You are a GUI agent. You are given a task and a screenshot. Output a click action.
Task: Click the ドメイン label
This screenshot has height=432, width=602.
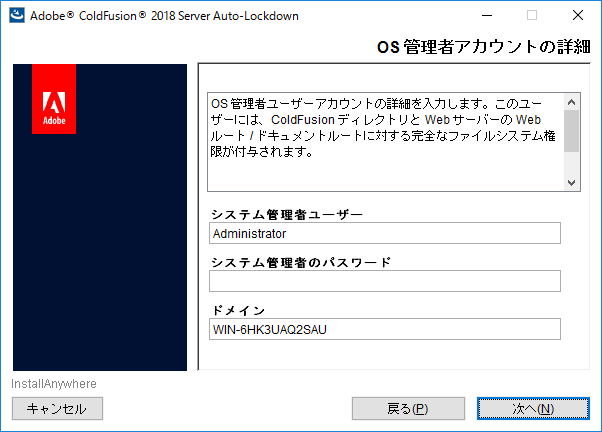pyautogui.click(x=238, y=310)
